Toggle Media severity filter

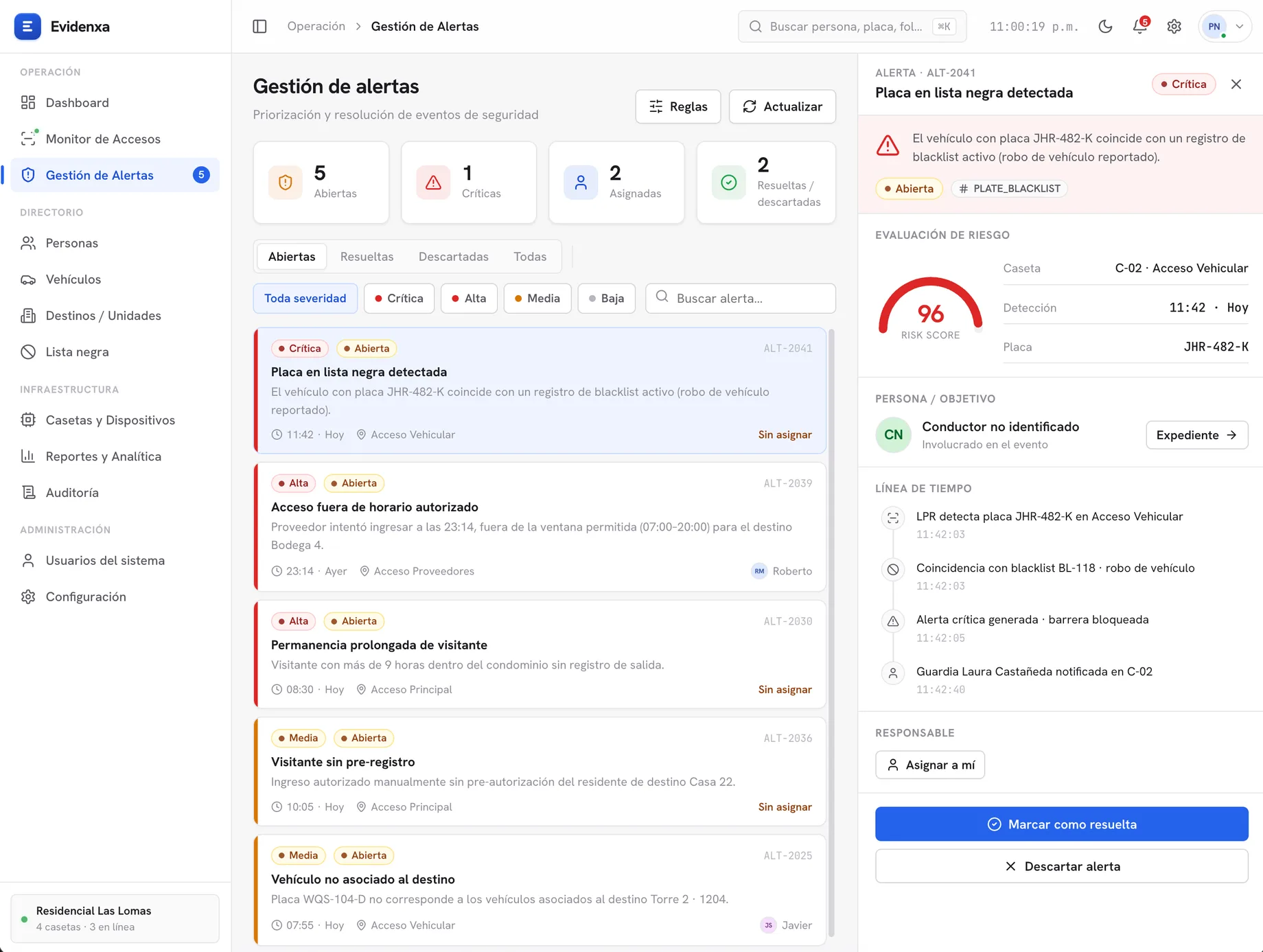(x=537, y=299)
